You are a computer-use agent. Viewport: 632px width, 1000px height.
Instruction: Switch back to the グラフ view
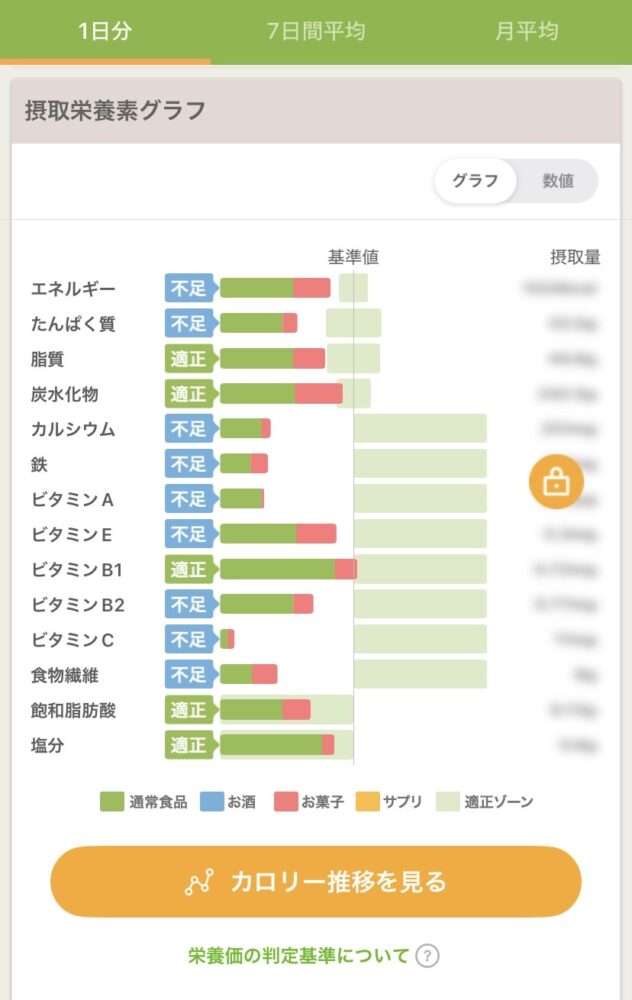tap(478, 181)
